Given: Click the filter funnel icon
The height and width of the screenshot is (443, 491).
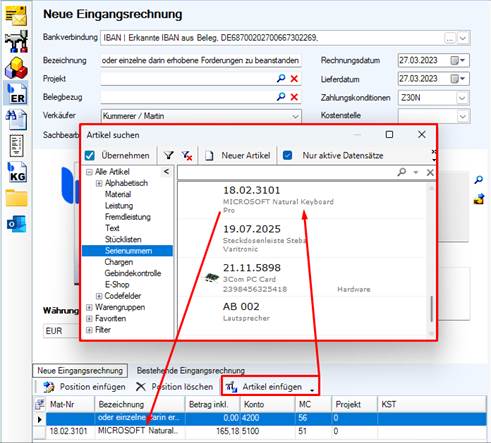Looking at the screenshot, I should click(169, 155).
